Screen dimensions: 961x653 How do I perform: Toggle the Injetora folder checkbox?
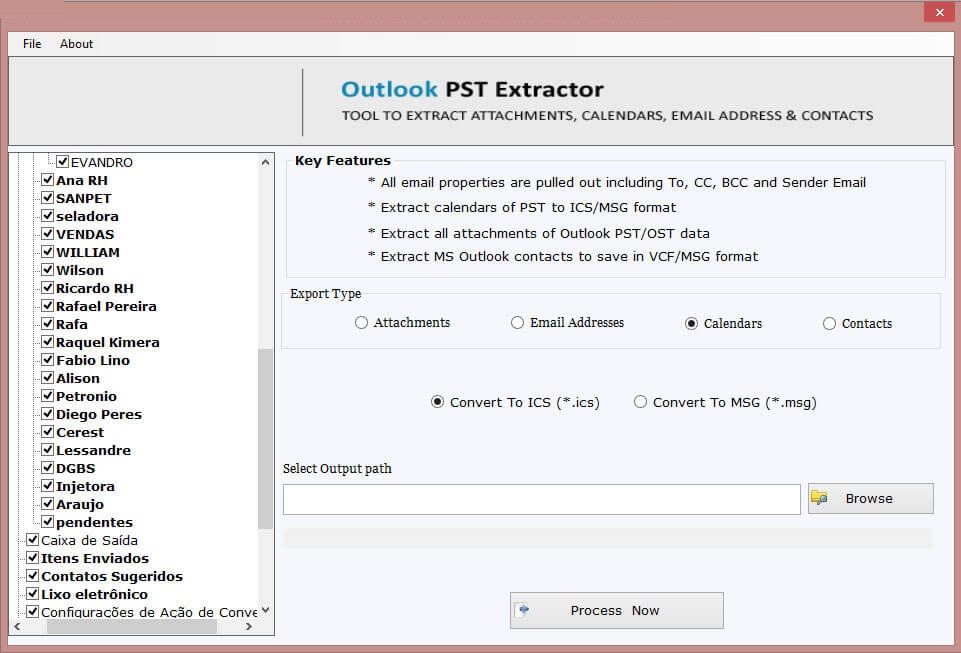tap(48, 486)
